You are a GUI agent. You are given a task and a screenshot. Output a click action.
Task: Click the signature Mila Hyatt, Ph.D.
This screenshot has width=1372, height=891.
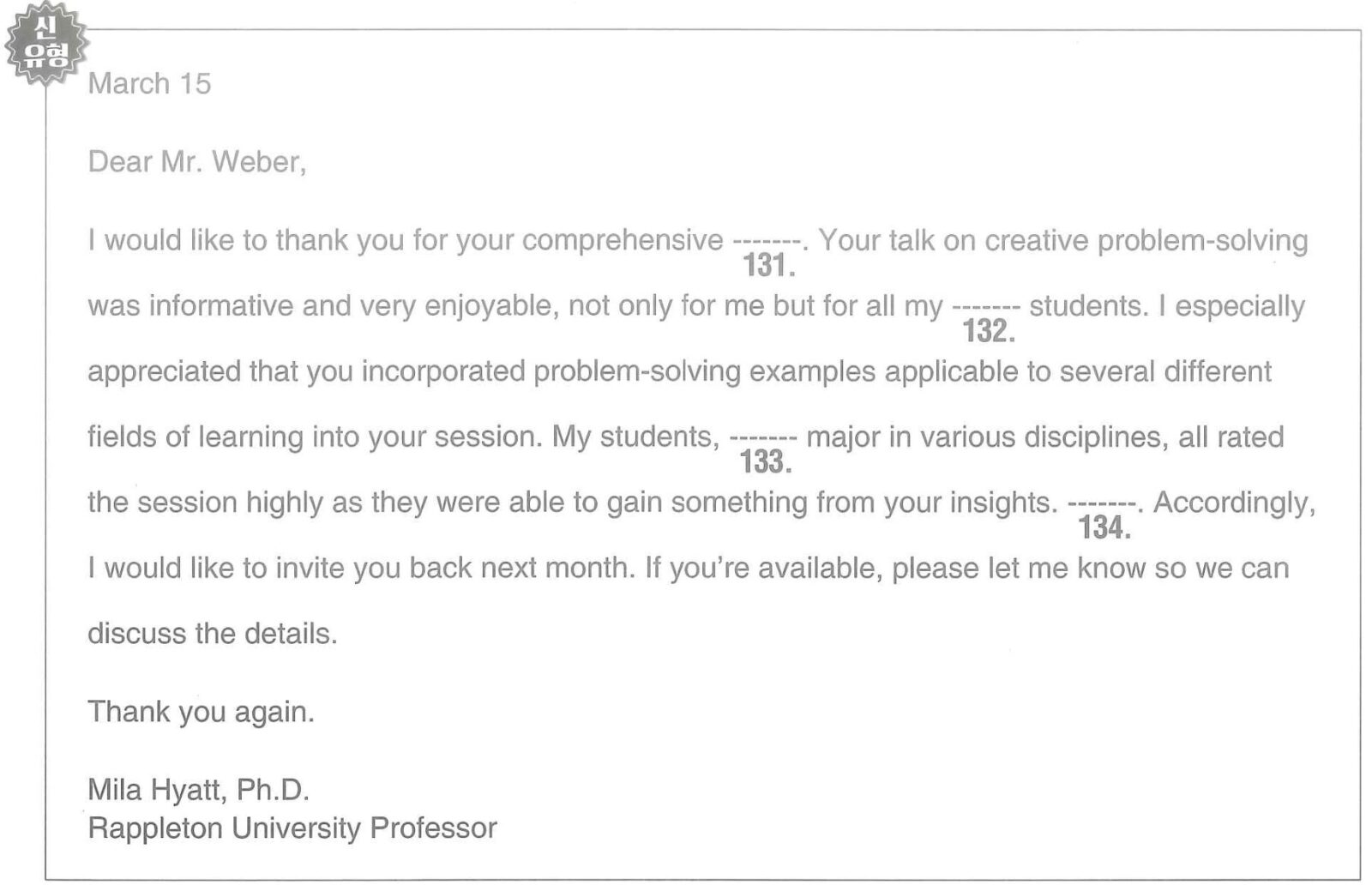click(198, 790)
